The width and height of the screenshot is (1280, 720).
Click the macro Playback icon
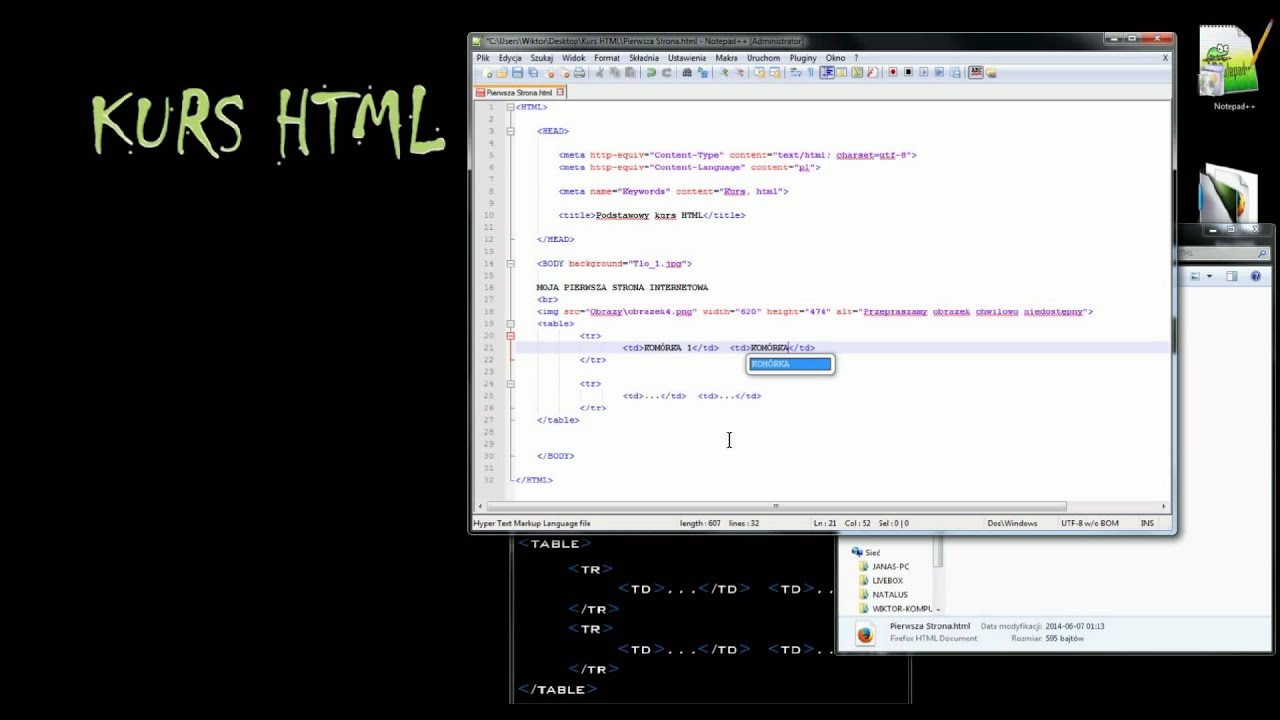coord(924,72)
